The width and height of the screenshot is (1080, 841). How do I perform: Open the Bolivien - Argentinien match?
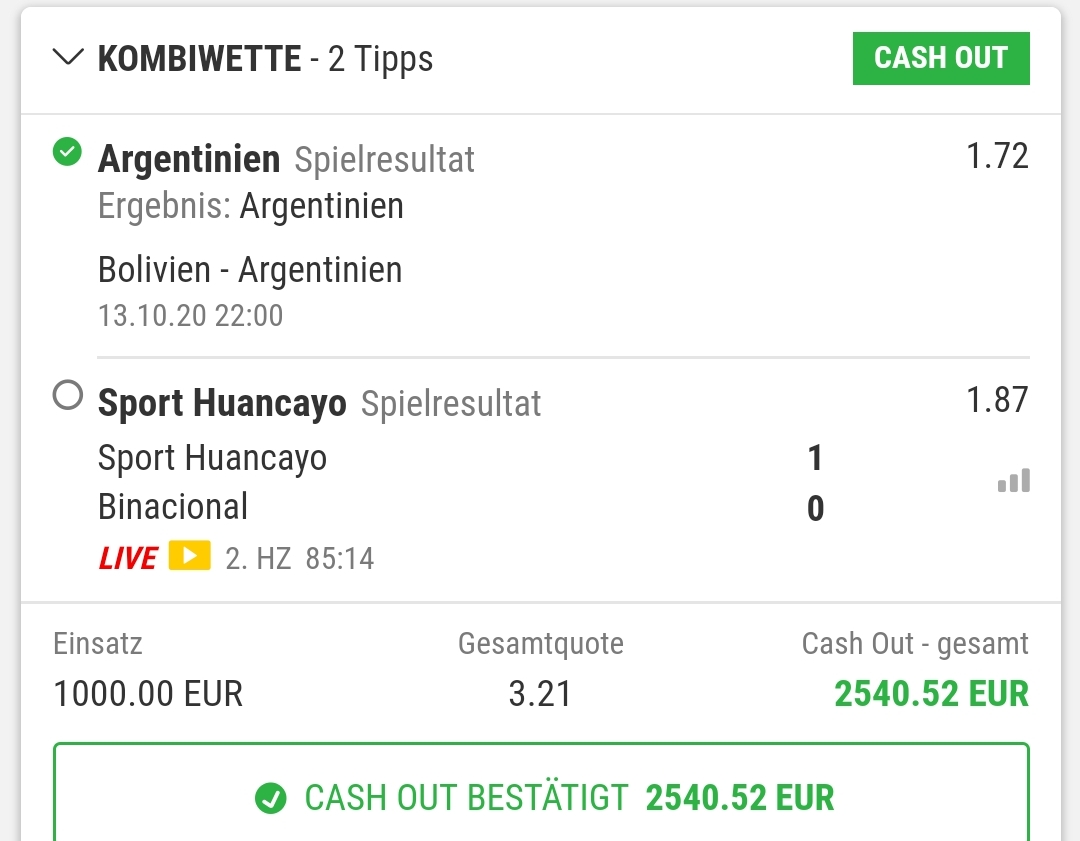click(250, 270)
